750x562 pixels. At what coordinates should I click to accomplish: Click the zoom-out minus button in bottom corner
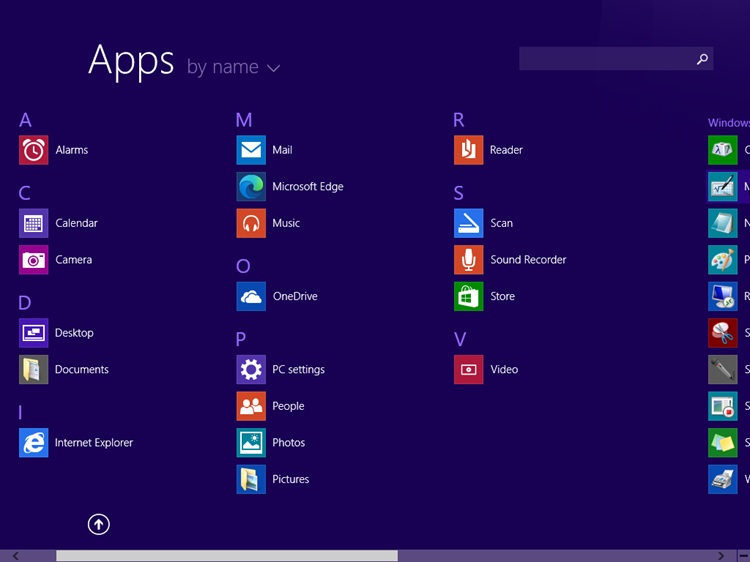coord(744,556)
